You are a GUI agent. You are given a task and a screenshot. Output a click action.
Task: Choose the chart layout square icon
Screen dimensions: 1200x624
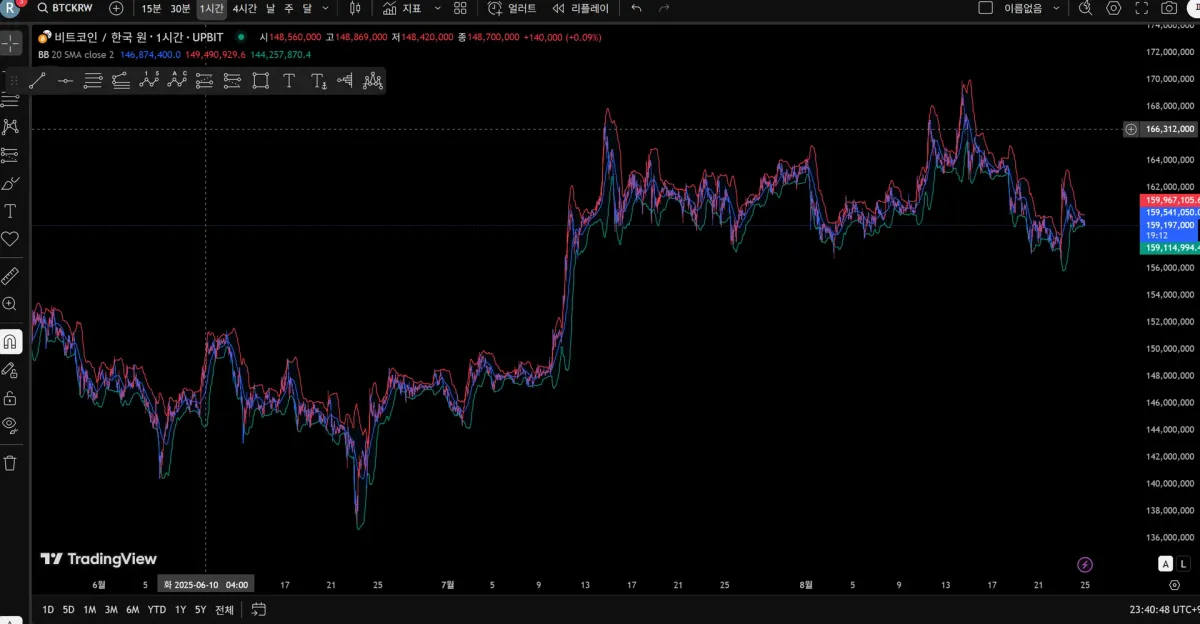(x=985, y=8)
